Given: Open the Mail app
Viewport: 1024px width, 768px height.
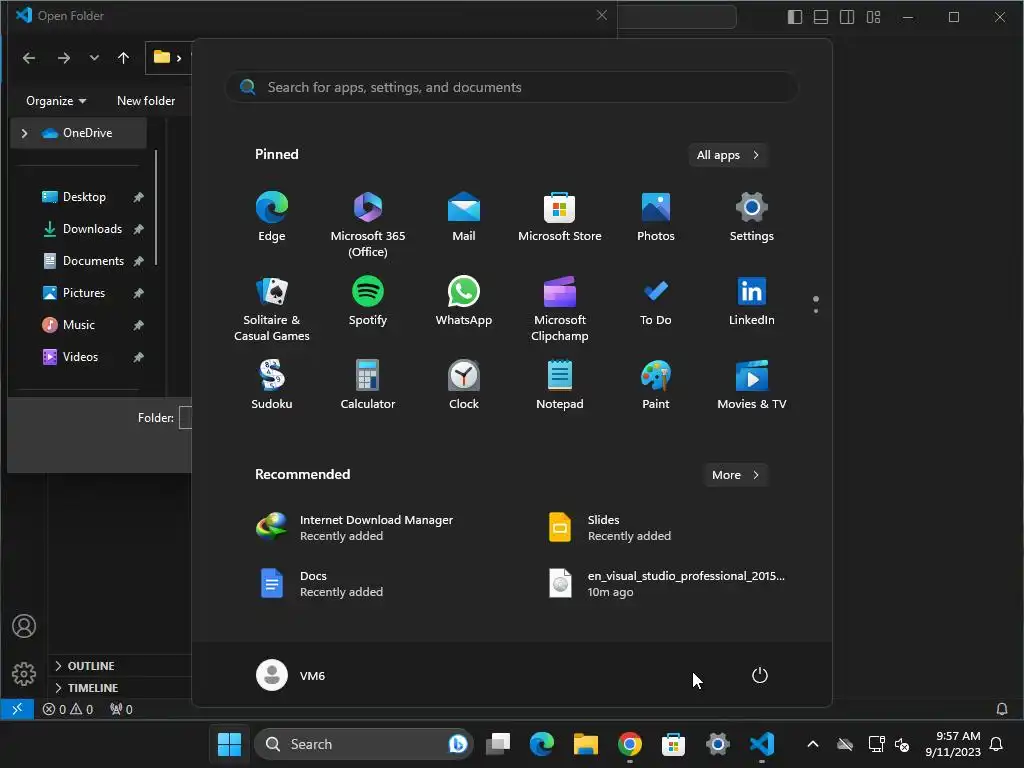Looking at the screenshot, I should [464, 217].
